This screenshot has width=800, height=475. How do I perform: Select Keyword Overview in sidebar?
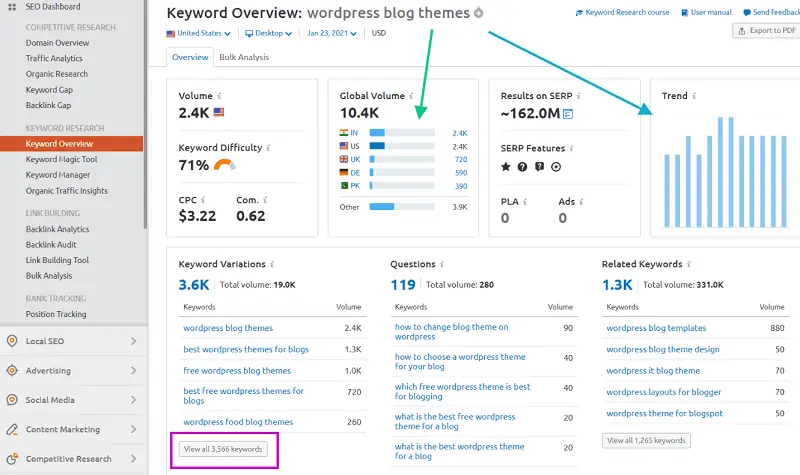pyautogui.click(x=71, y=144)
